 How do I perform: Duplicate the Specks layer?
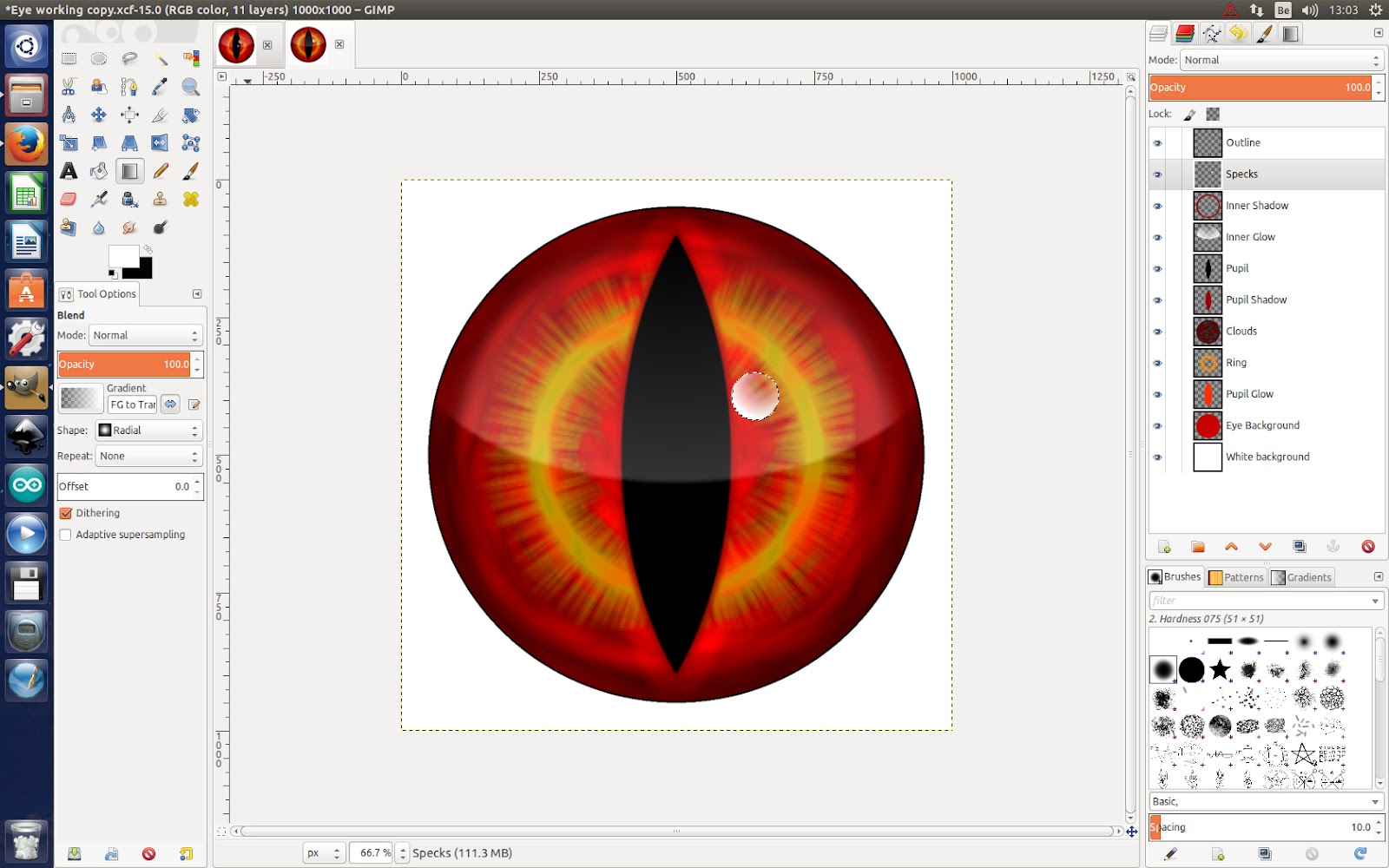[1300, 547]
